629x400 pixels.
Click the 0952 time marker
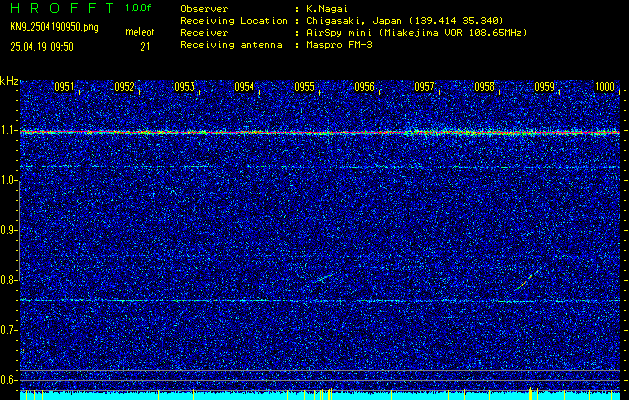[124, 87]
